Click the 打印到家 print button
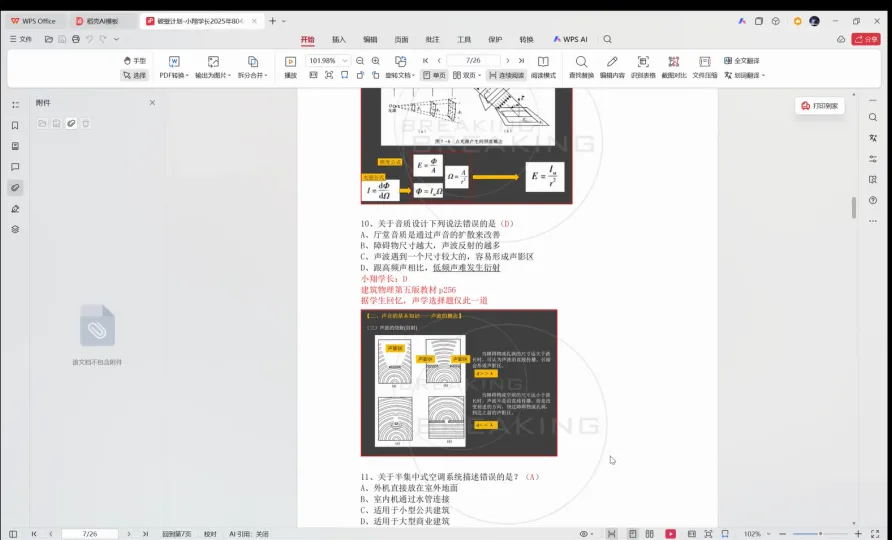 (x=820, y=106)
